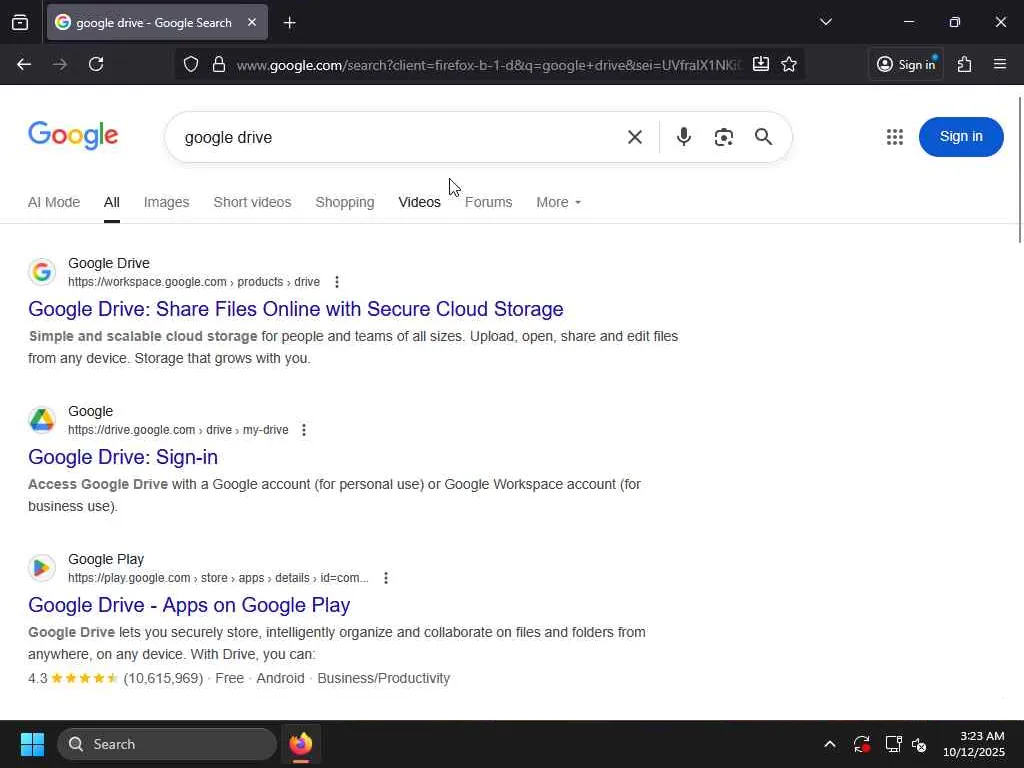1024x768 pixels.
Task: Switch to Short videos tab
Action: [x=252, y=202]
